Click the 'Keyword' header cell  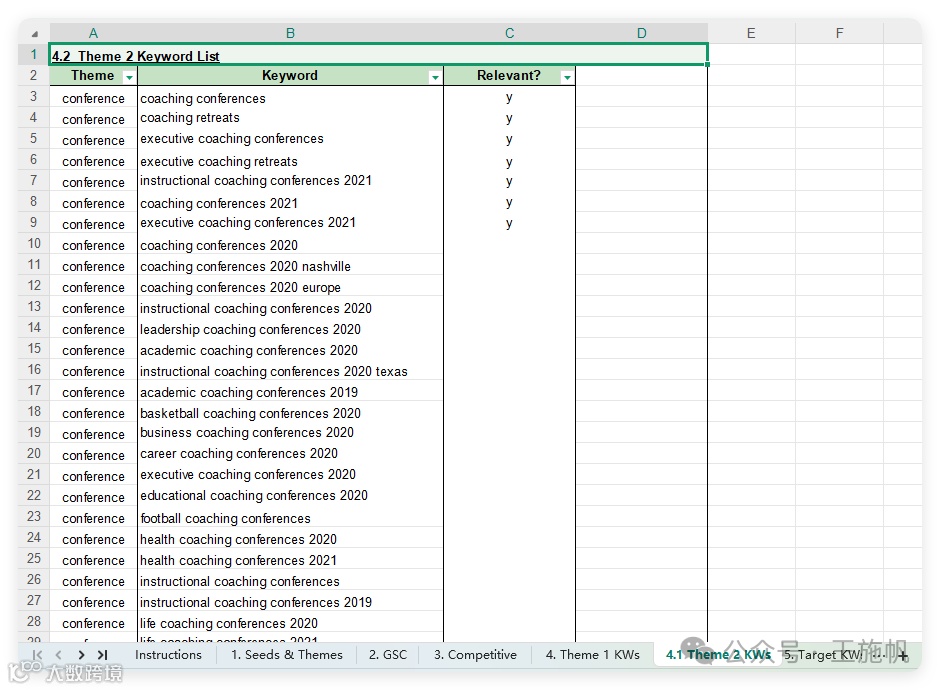290,76
